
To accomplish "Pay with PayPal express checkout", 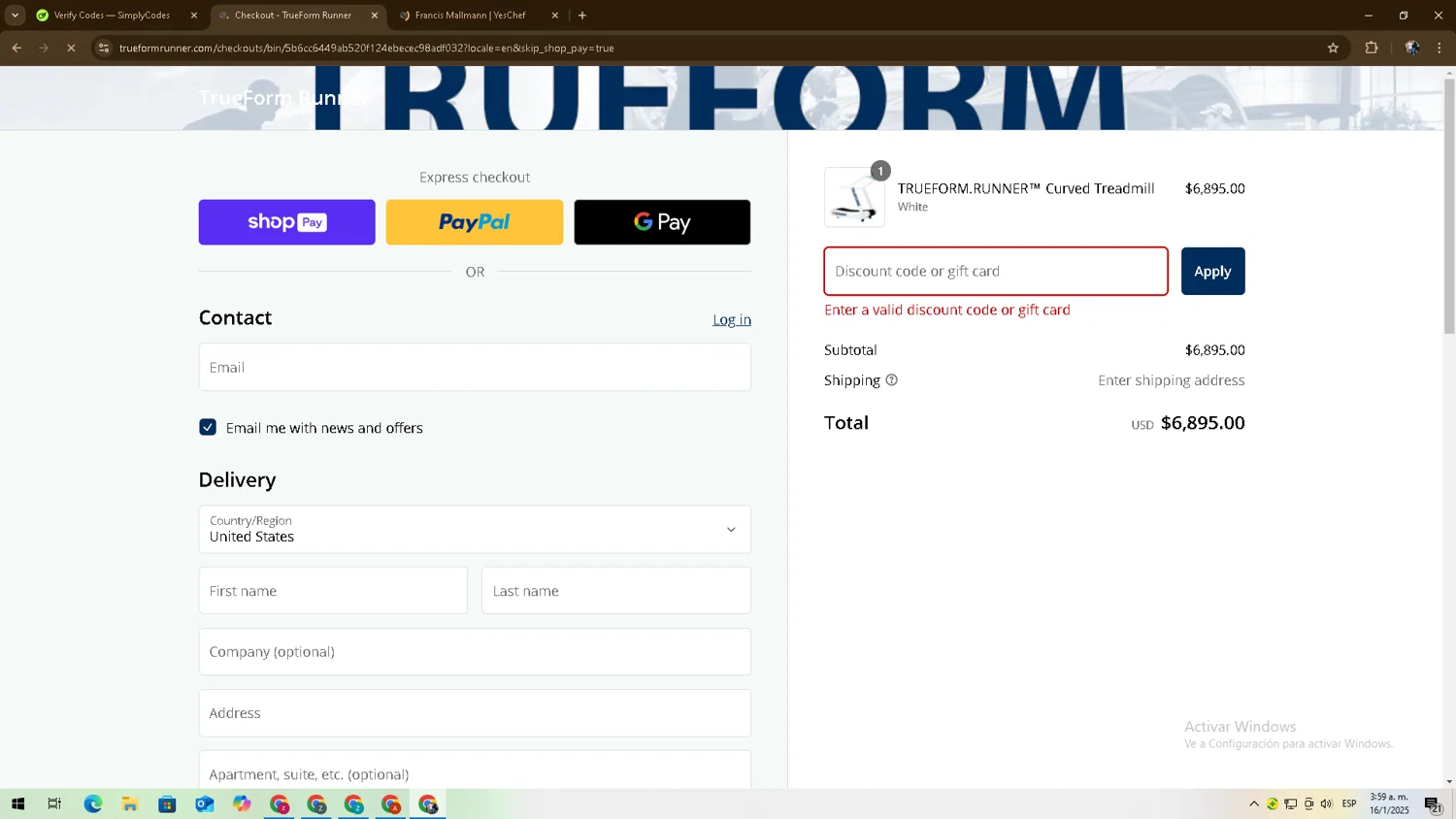I will pos(474,222).
